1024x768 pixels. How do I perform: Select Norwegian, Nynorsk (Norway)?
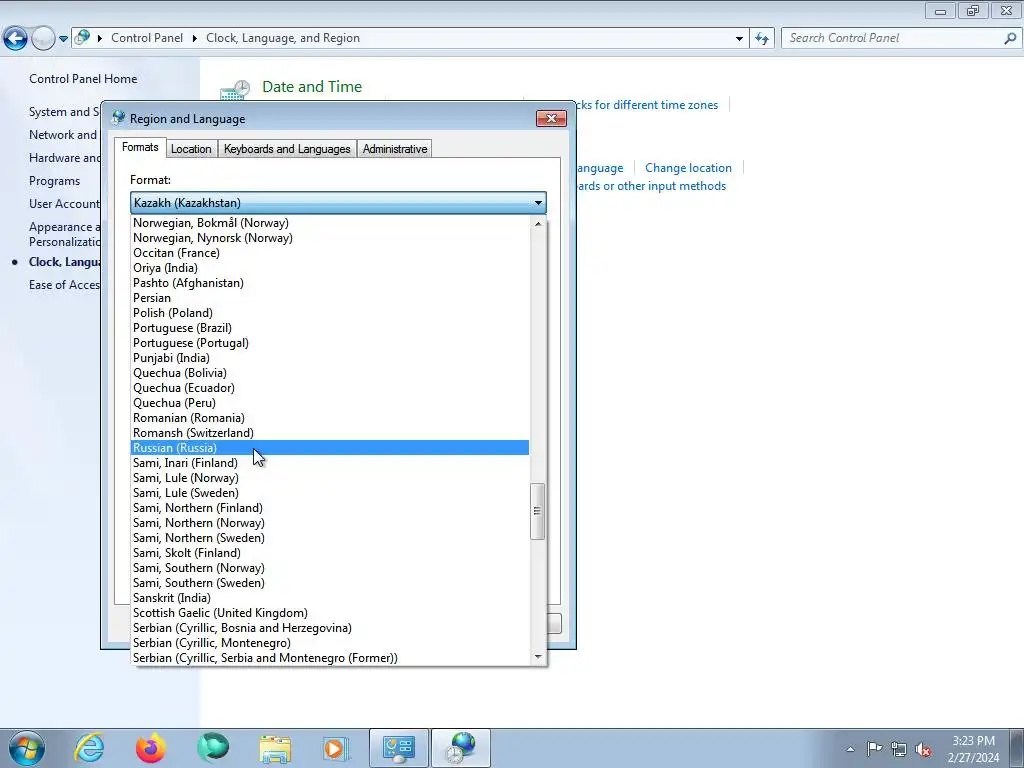click(330, 238)
